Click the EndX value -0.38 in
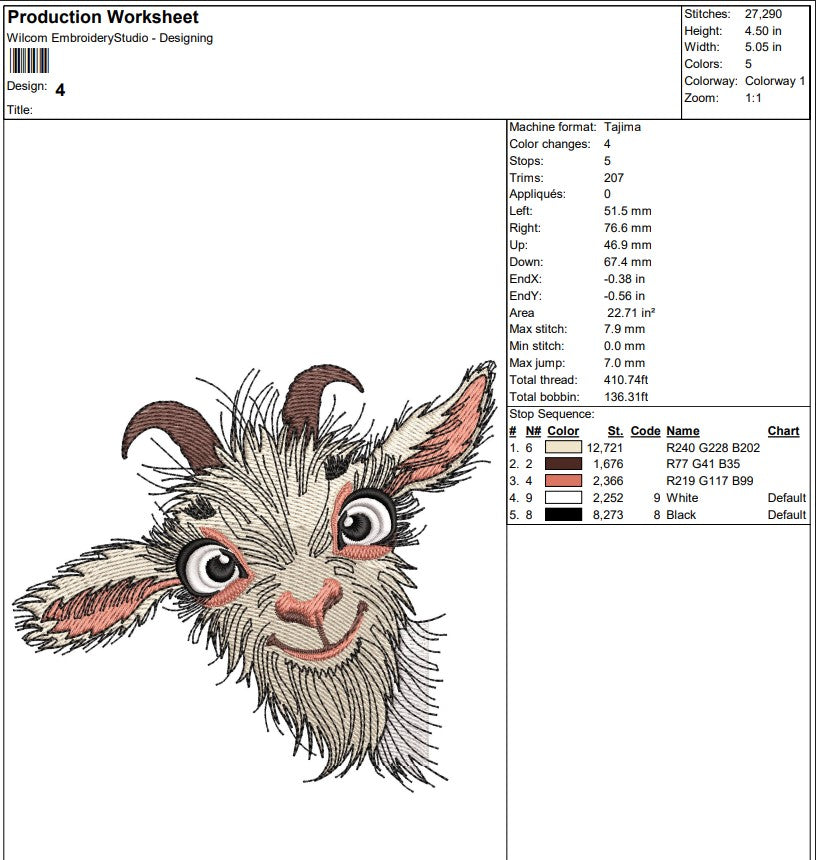The width and height of the screenshot is (816, 860). pyautogui.click(x=625, y=279)
